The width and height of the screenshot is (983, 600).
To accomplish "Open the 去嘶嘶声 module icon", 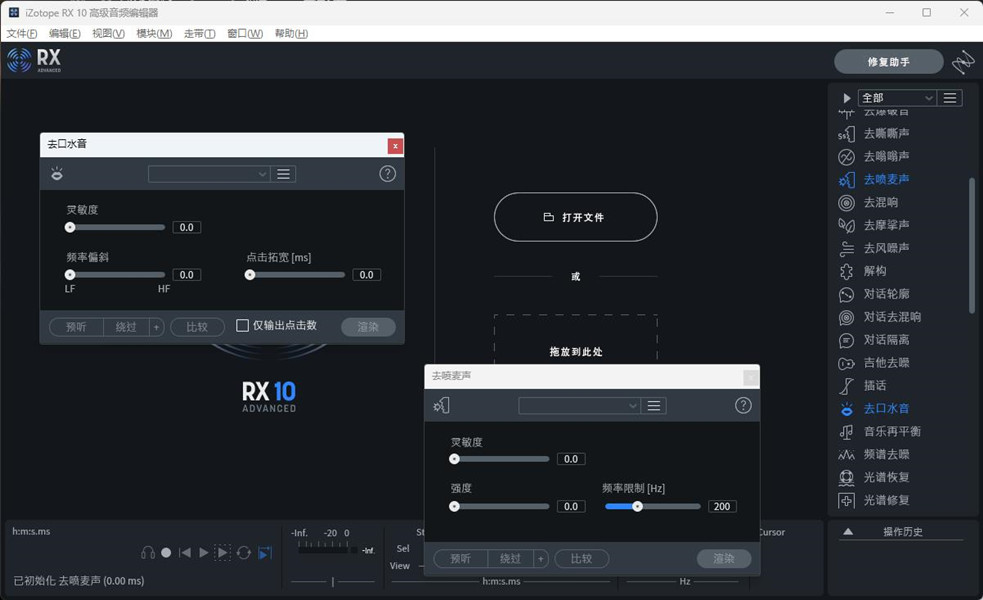I will pos(846,134).
